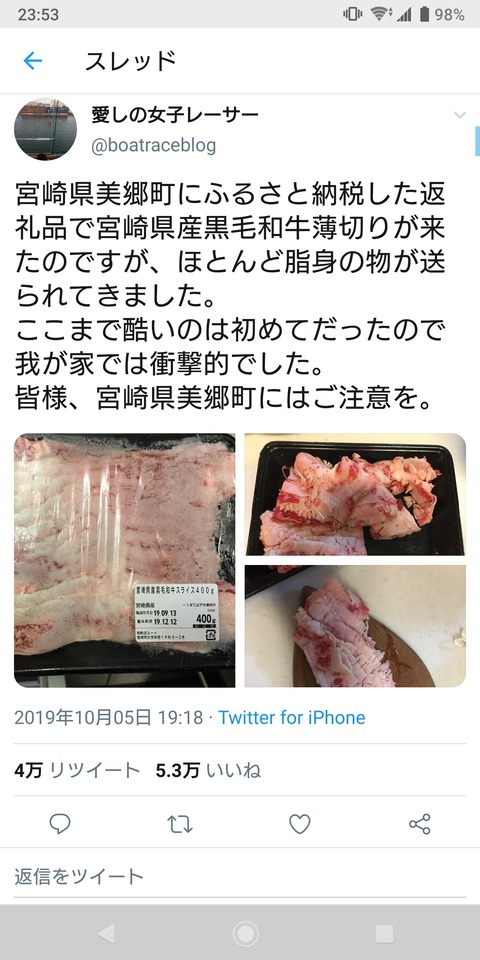Viewport: 480px width, 960px height.
Task: View the 5.3万 いいね list
Action: [x=208, y=770]
